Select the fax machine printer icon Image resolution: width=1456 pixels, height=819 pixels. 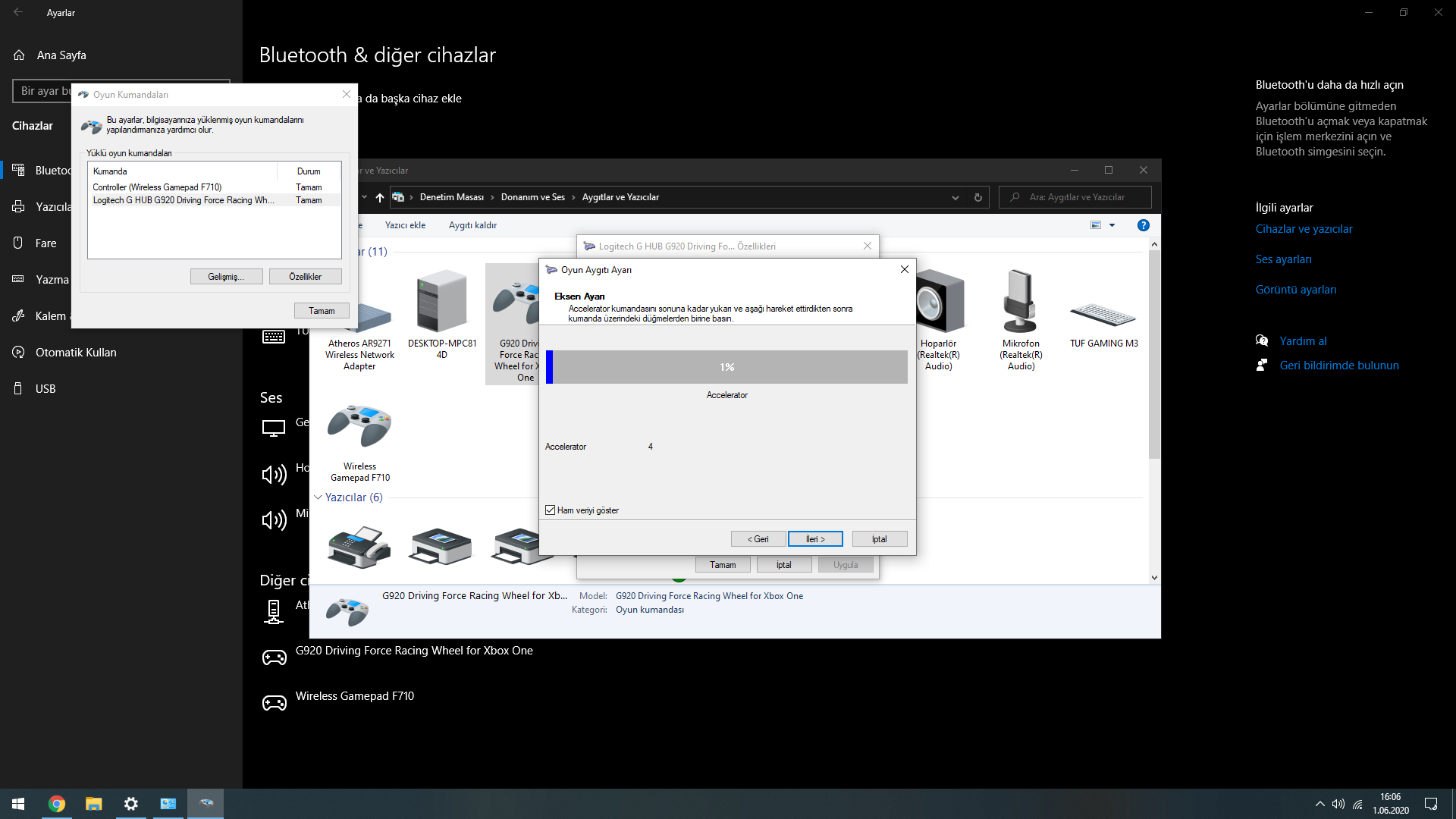point(359,546)
